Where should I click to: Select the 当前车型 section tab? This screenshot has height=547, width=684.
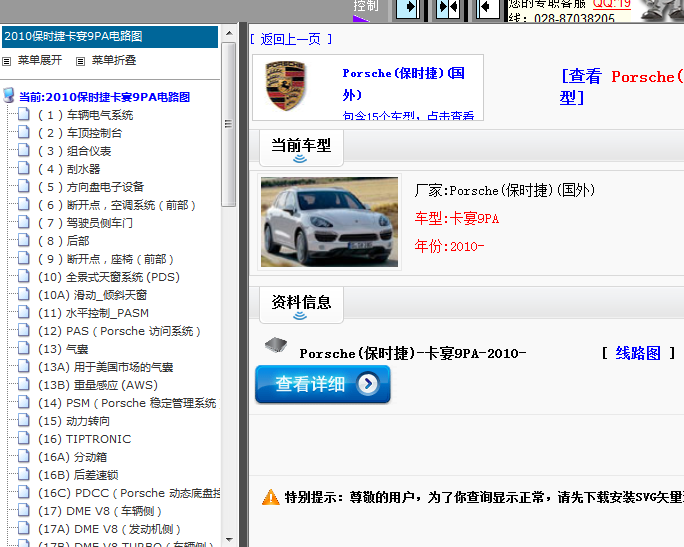pyautogui.click(x=301, y=148)
